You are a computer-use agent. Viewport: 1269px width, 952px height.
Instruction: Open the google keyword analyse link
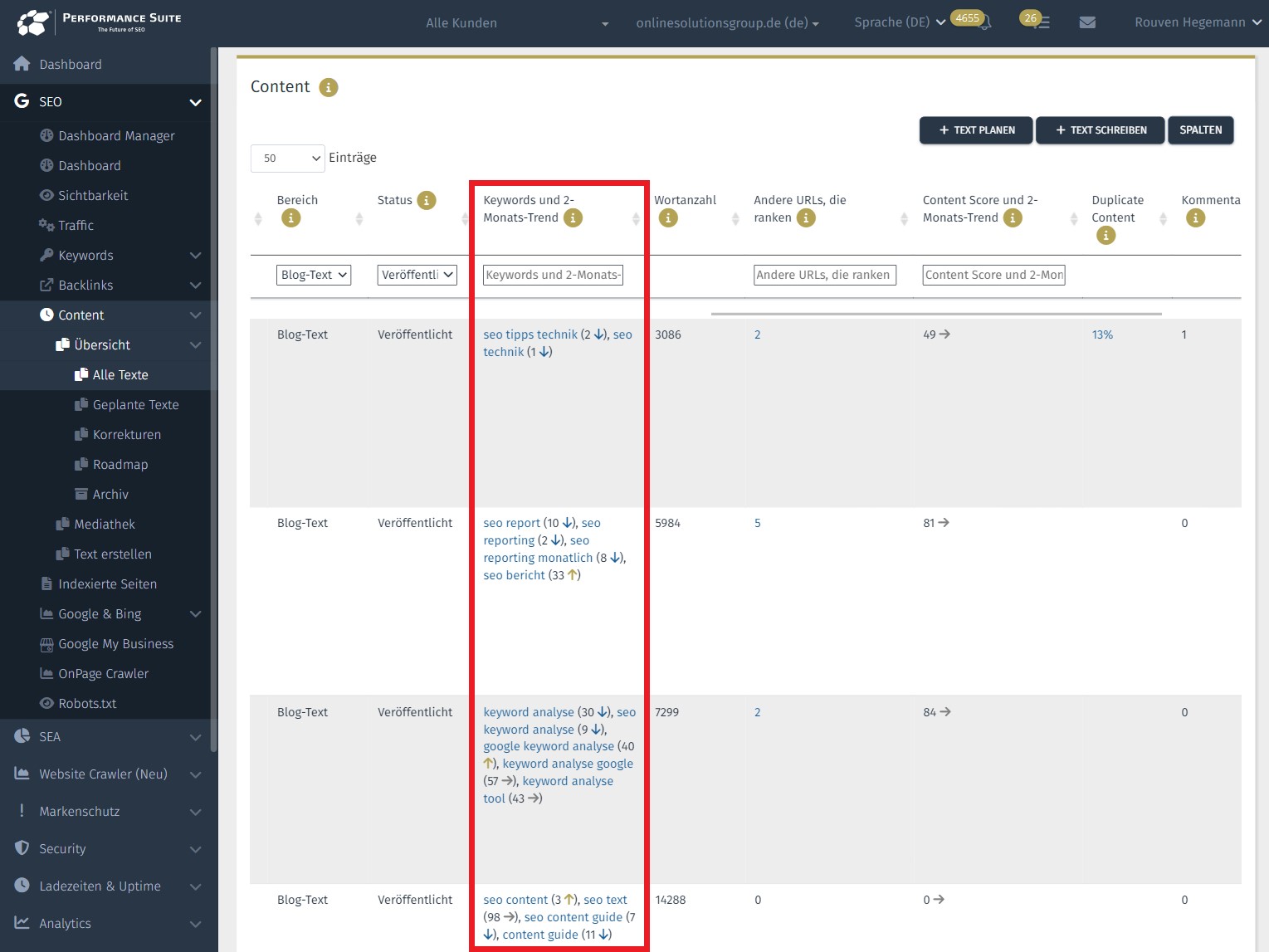tap(549, 746)
